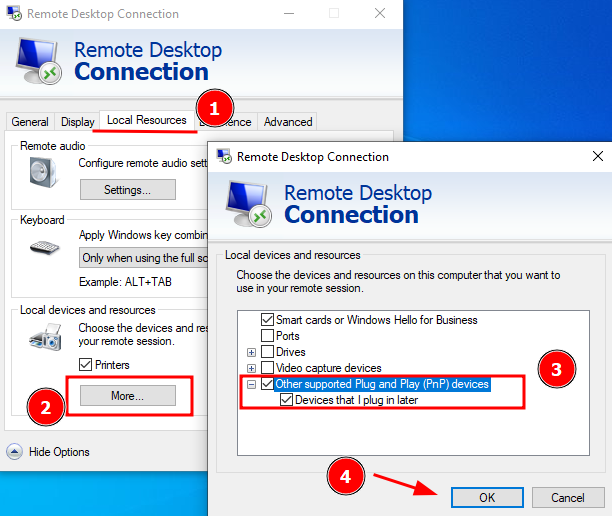Image resolution: width=612 pixels, height=516 pixels.
Task: Switch to the General tab
Action: [30, 122]
